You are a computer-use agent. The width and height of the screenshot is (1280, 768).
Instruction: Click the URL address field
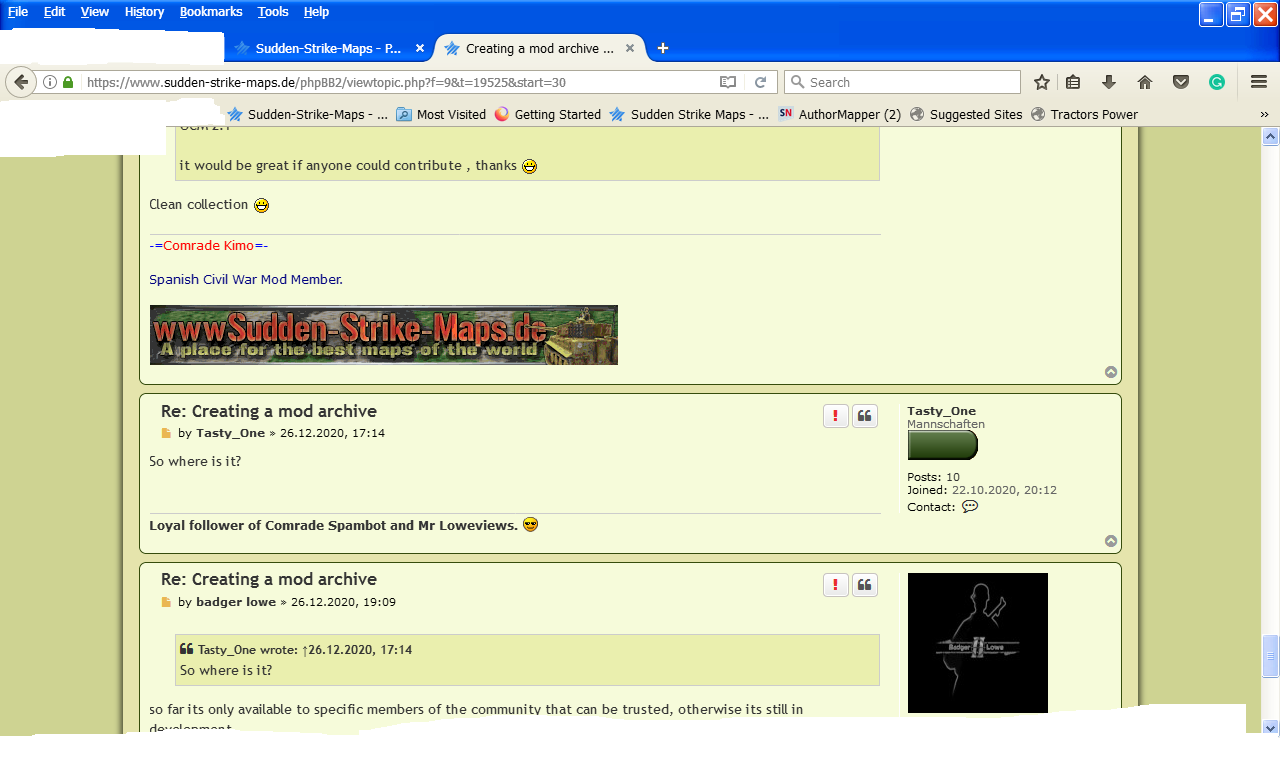[400, 82]
